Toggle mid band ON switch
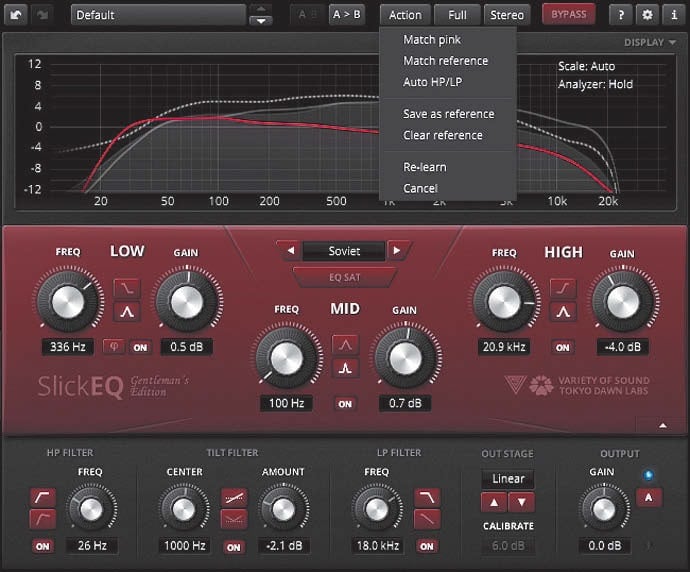Screen dimensions: 690x572 (x=345, y=404)
